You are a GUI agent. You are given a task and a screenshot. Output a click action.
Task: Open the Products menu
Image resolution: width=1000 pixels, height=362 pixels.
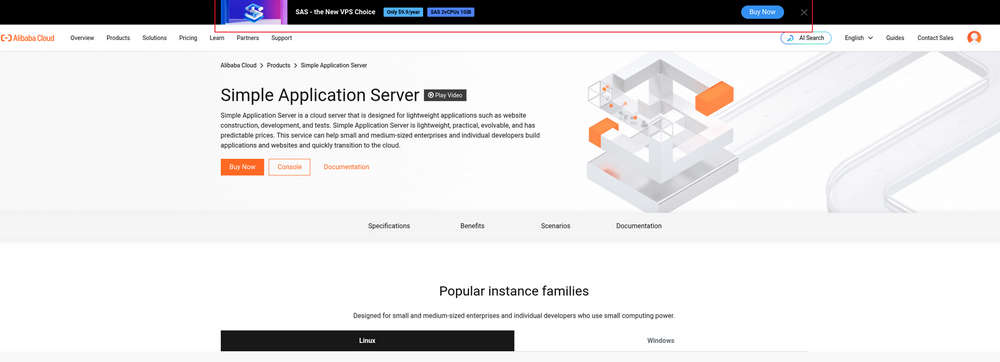click(x=118, y=38)
